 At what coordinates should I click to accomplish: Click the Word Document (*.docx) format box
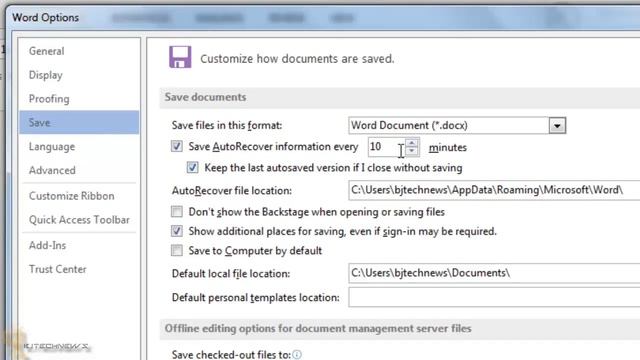pyautogui.click(x=449, y=126)
